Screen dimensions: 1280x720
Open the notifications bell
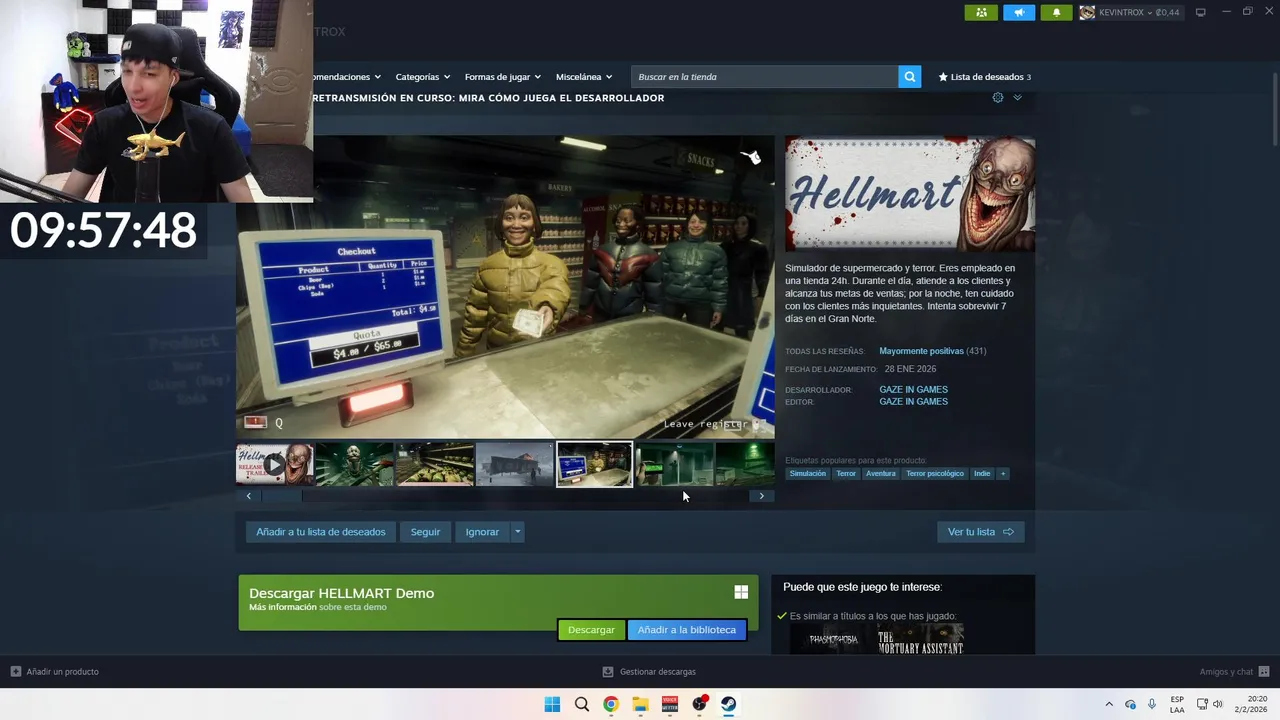coord(1056,12)
